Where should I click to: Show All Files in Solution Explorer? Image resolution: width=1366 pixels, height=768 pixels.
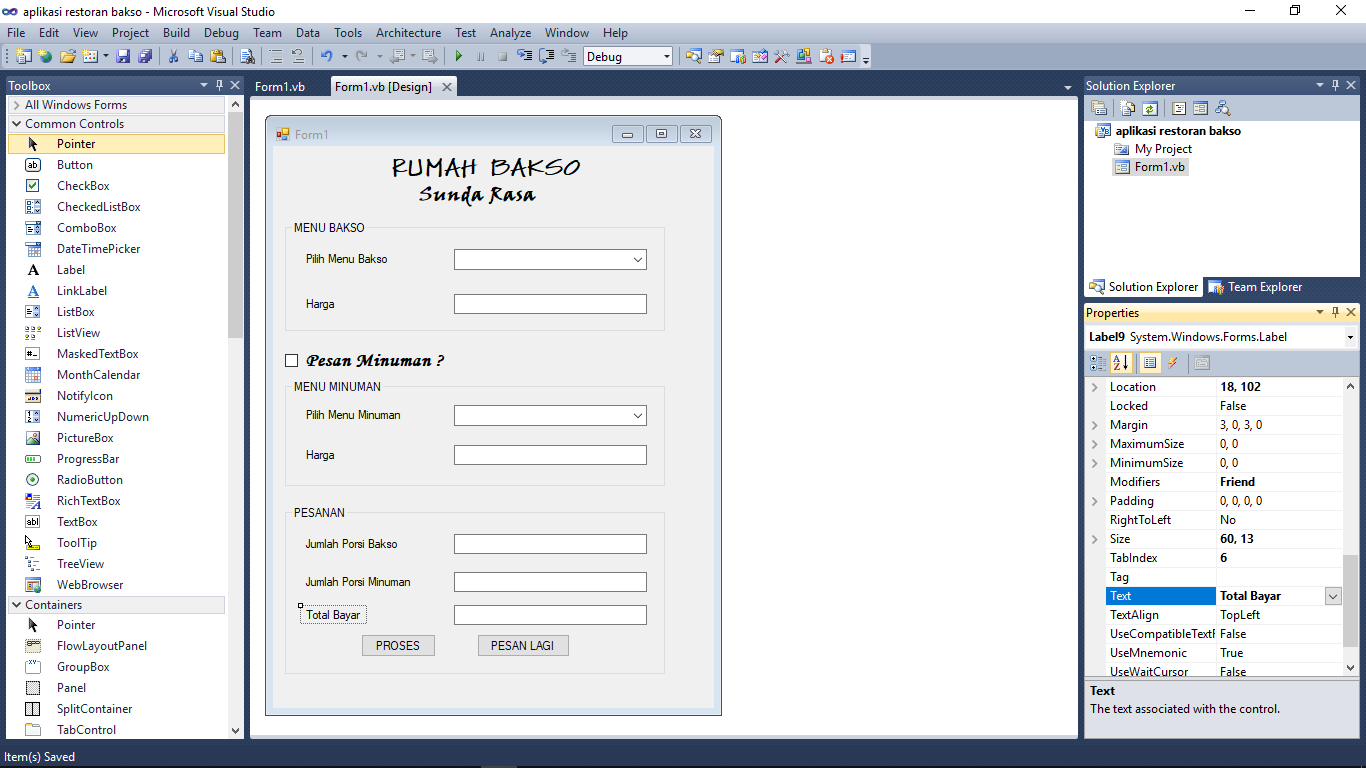tap(1126, 107)
